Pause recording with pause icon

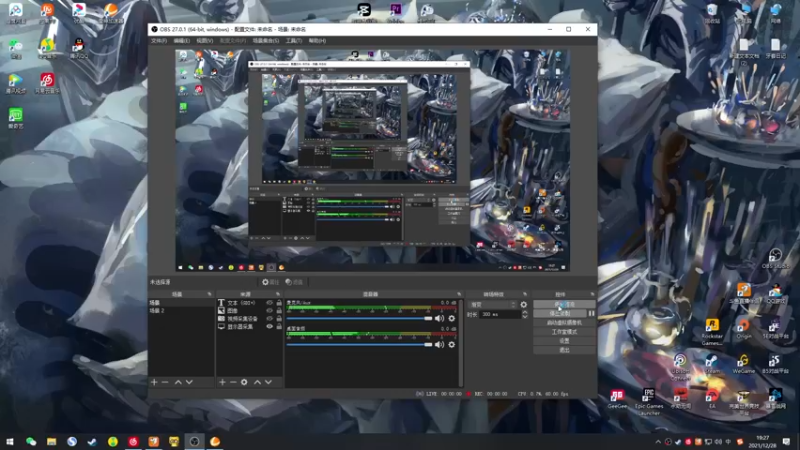[591, 313]
